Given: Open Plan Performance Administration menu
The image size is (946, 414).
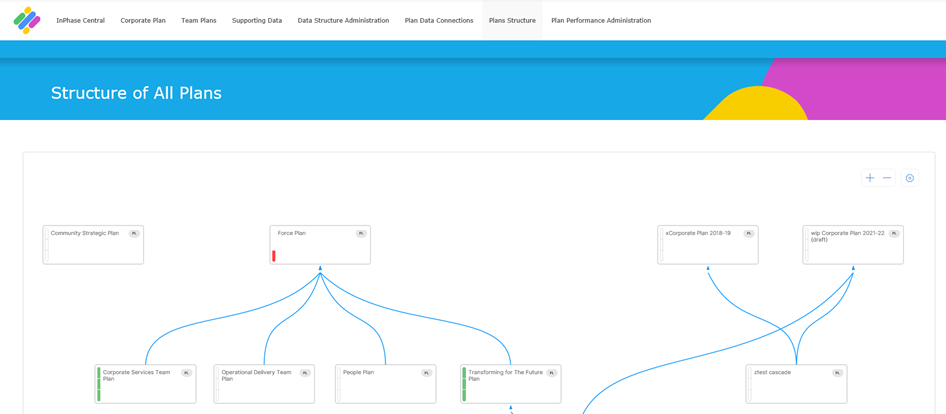Looking at the screenshot, I should tap(601, 21).
